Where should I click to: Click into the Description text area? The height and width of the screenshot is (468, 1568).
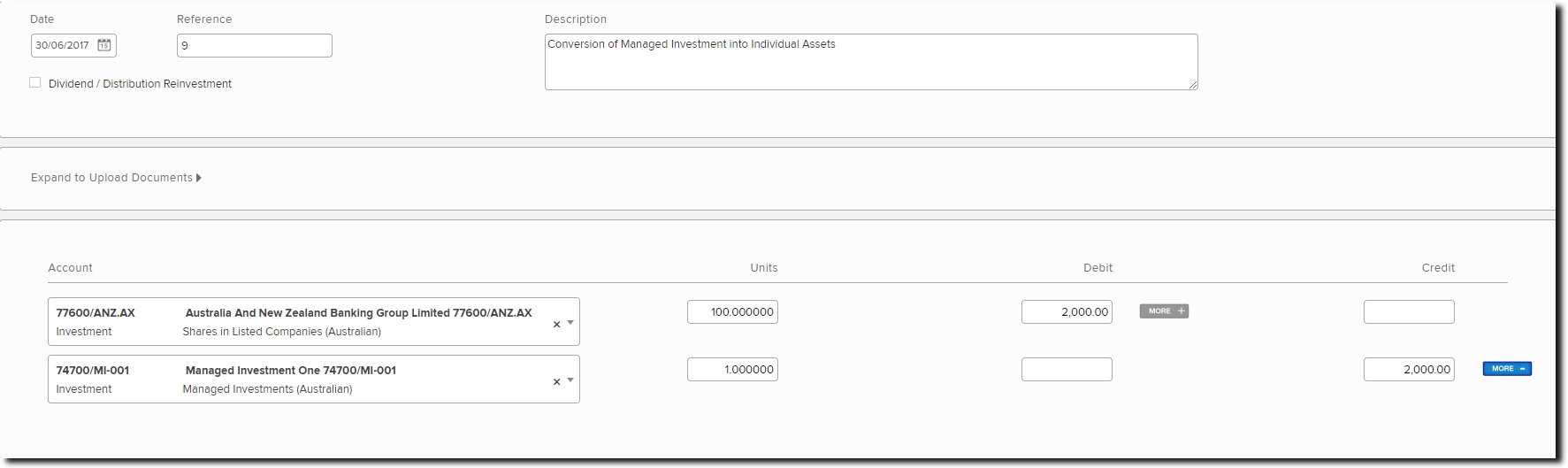(870, 62)
